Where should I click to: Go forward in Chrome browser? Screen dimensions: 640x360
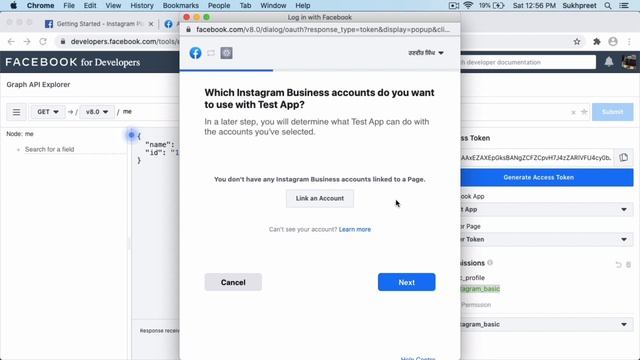[27, 42]
